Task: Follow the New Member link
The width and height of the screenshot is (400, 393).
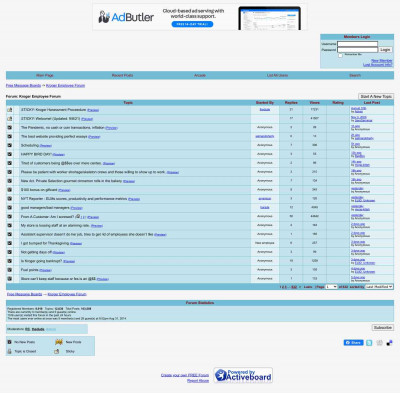Action: (382, 61)
